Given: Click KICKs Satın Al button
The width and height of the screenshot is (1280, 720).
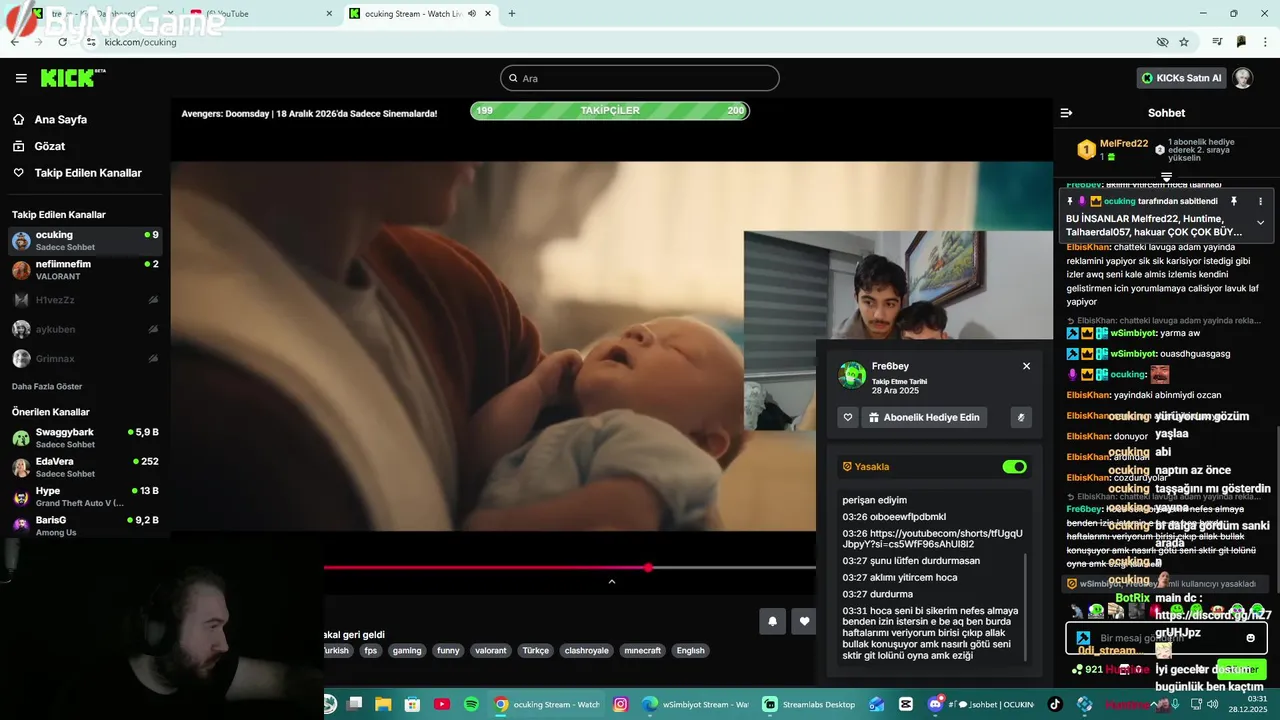Looking at the screenshot, I should click(x=1182, y=78).
